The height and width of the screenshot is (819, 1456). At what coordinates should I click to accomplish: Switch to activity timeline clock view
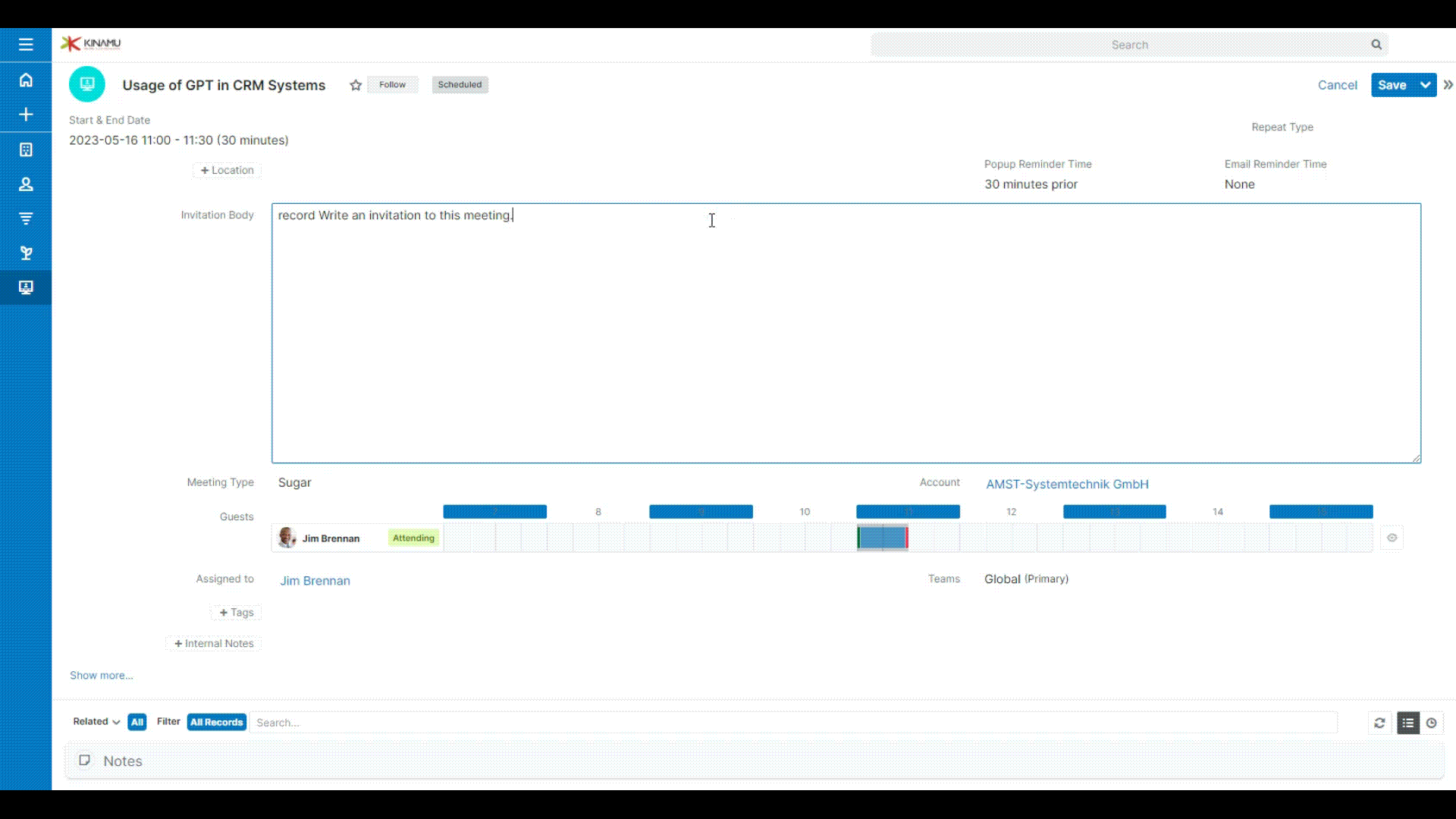pyautogui.click(x=1431, y=723)
